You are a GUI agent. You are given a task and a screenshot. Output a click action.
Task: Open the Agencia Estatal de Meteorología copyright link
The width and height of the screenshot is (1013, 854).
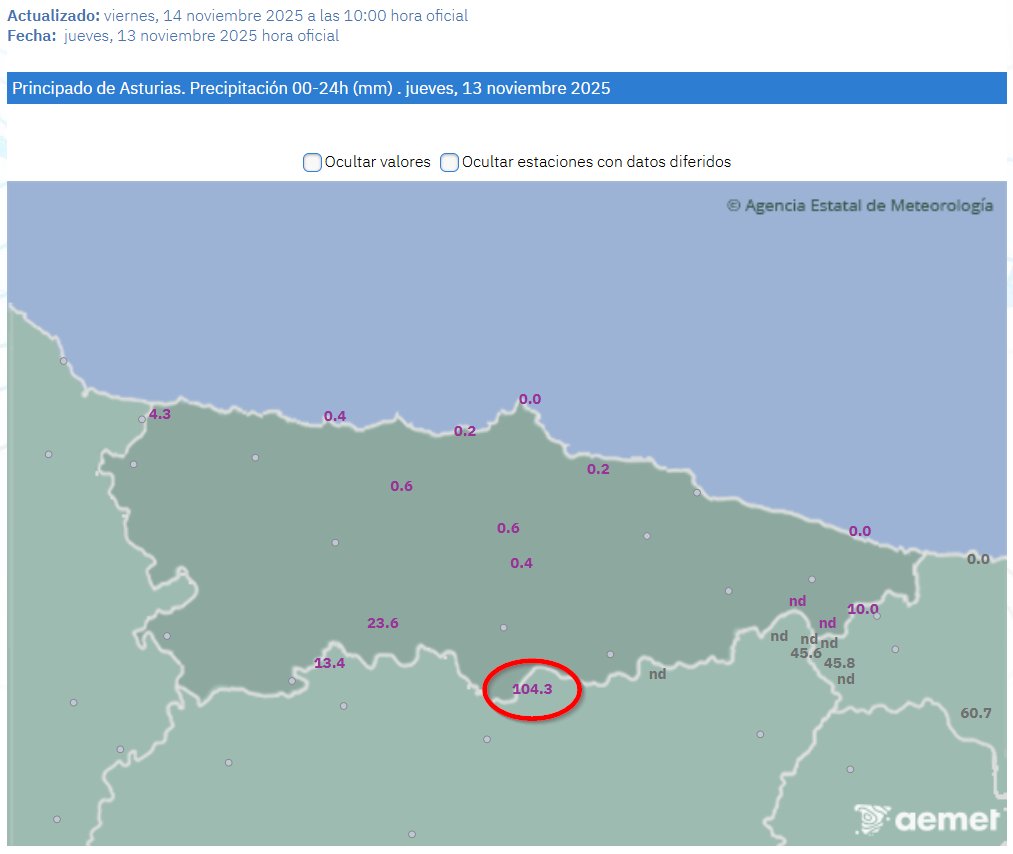pos(861,205)
